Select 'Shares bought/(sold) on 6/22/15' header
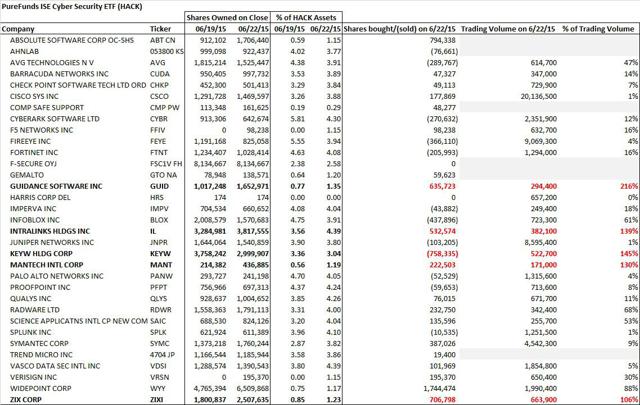Screen dimensions: 640x405 (x=400, y=29)
